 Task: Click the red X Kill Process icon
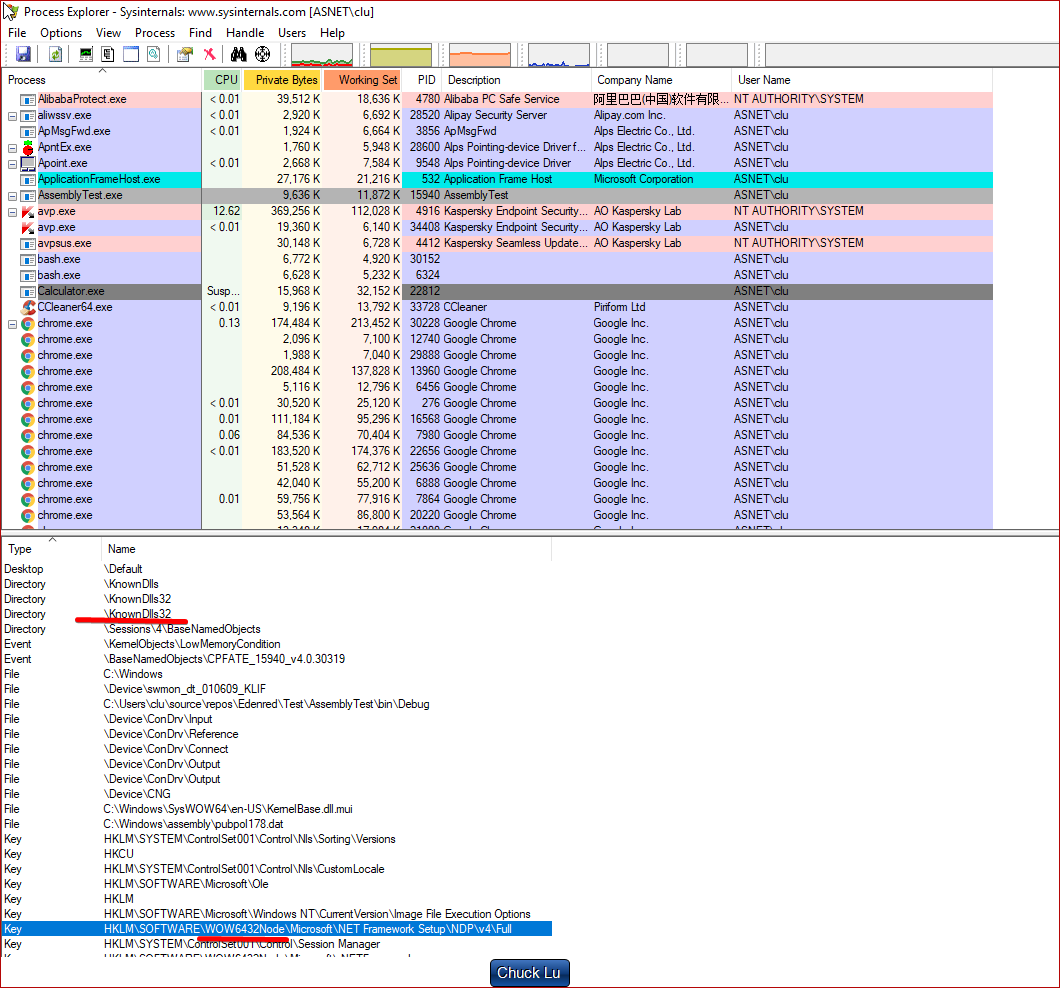(x=210, y=54)
